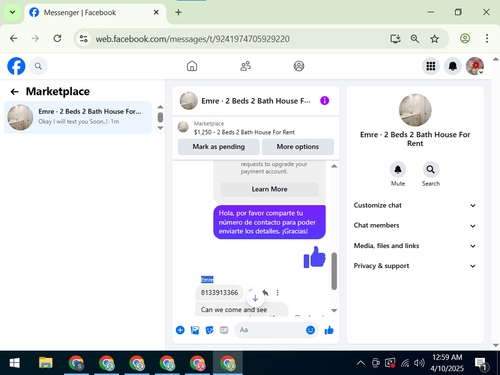
Task: View site information icon in address bar
Action: point(83,39)
